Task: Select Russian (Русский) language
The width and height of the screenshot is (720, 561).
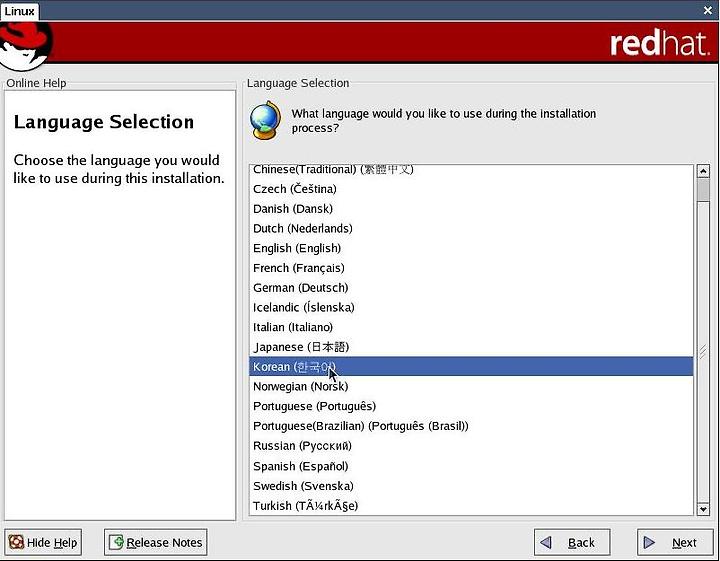Action: 471,445
